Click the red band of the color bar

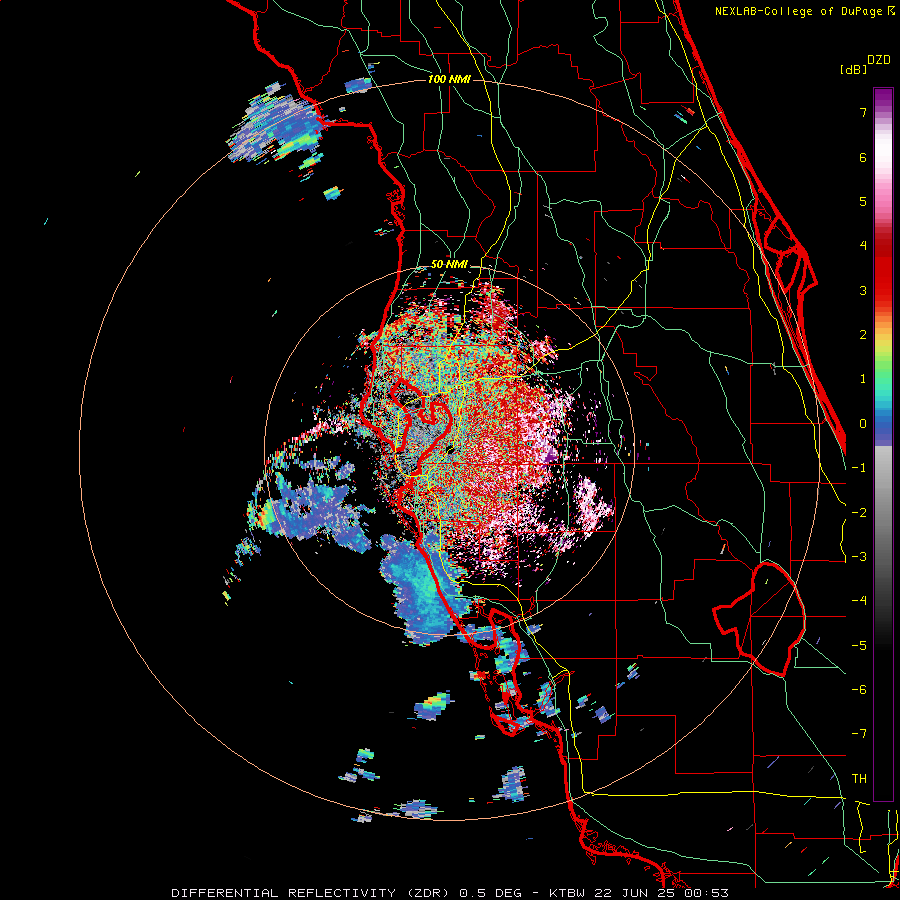click(883, 270)
